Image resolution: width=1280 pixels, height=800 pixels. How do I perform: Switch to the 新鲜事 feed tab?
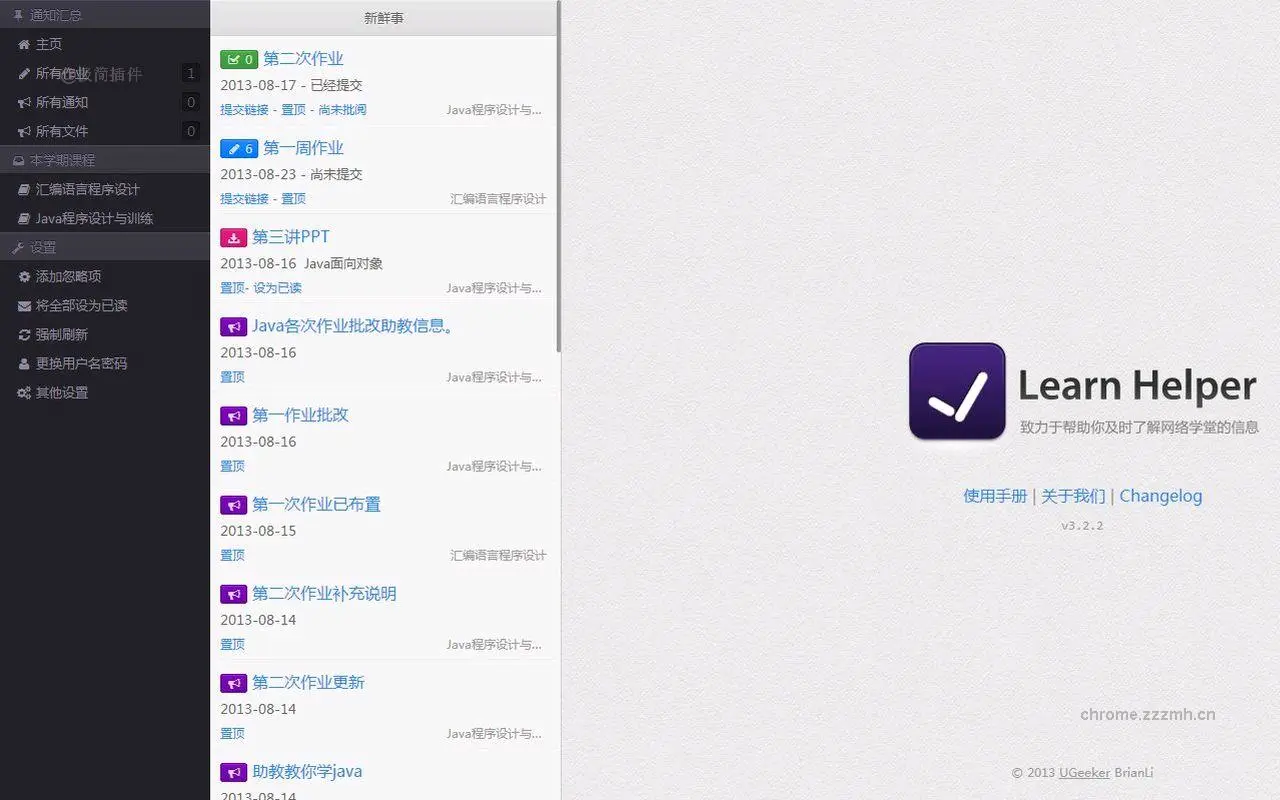click(384, 18)
